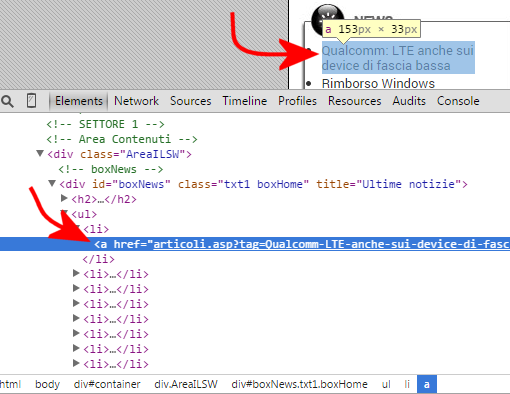Click the articoli.asp href link
The image size is (510, 394).
pyautogui.click(x=331, y=244)
